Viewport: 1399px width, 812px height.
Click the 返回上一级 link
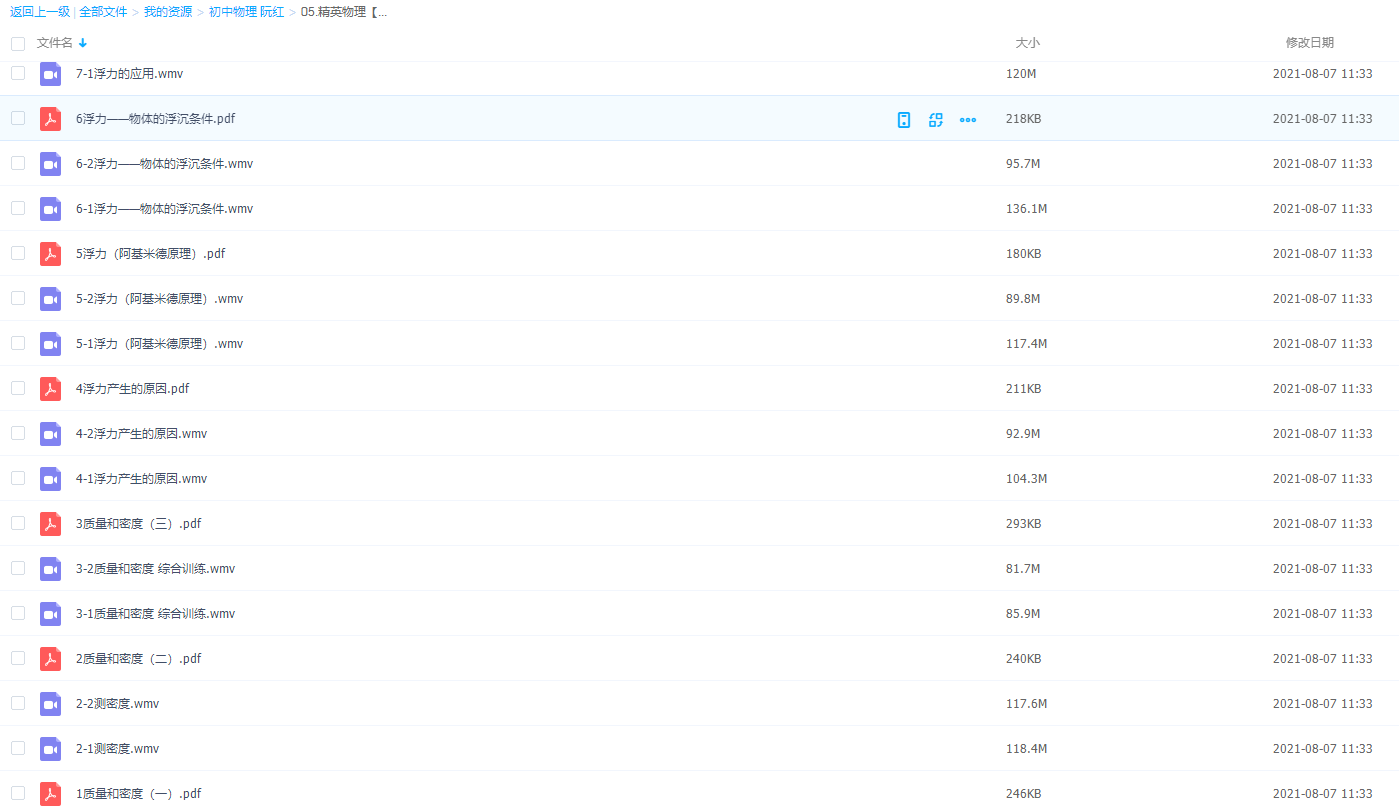click(x=40, y=12)
